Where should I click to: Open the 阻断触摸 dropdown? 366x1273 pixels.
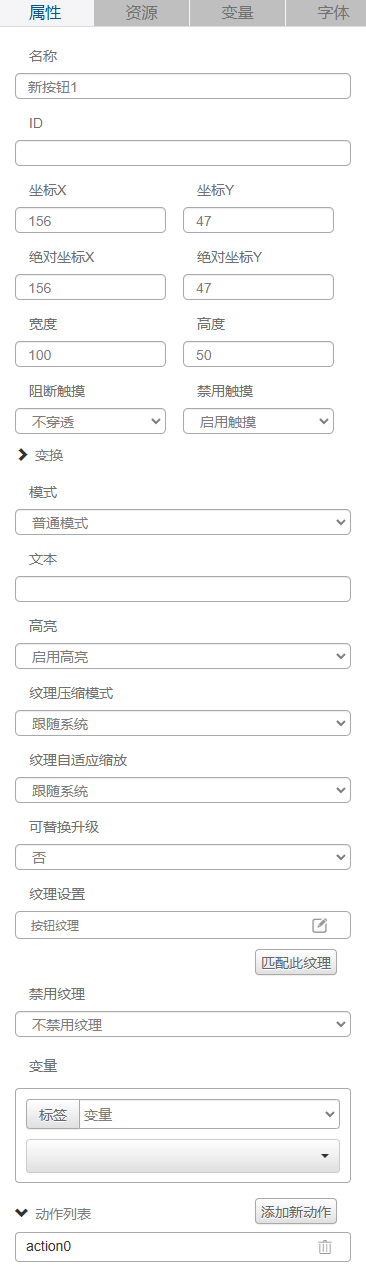(91, 421)
